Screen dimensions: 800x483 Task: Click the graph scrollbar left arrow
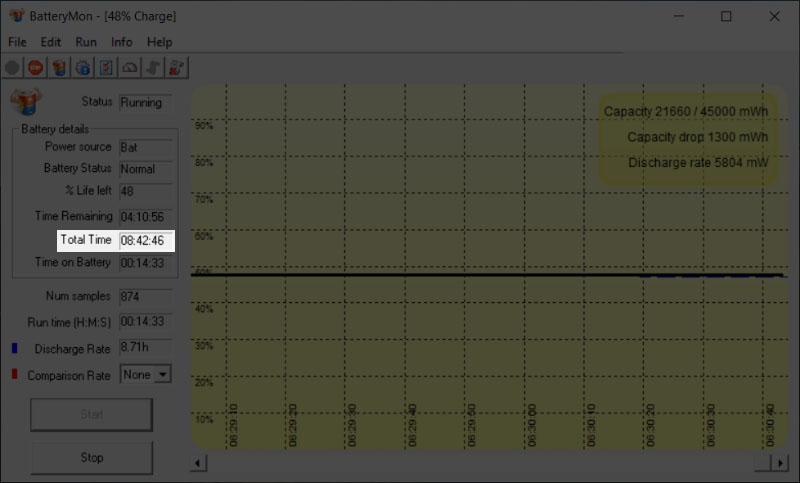(x=198, y=464)
